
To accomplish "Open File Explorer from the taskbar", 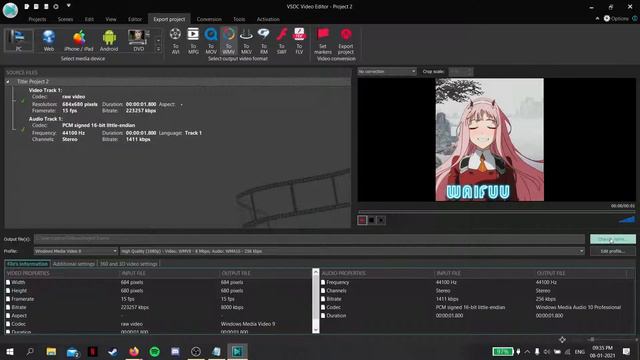I will click(51, 351).
